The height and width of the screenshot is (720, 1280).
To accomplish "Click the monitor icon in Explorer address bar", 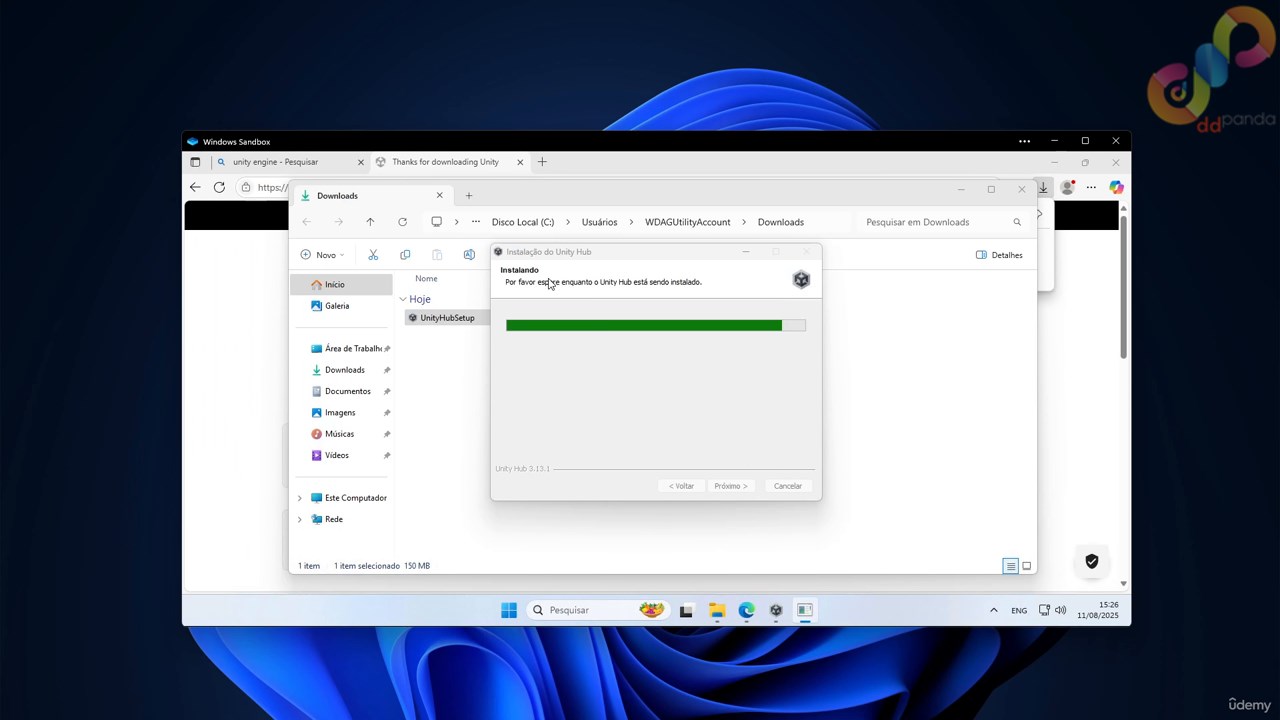I will pyautogui.click(x=436, y=222).
